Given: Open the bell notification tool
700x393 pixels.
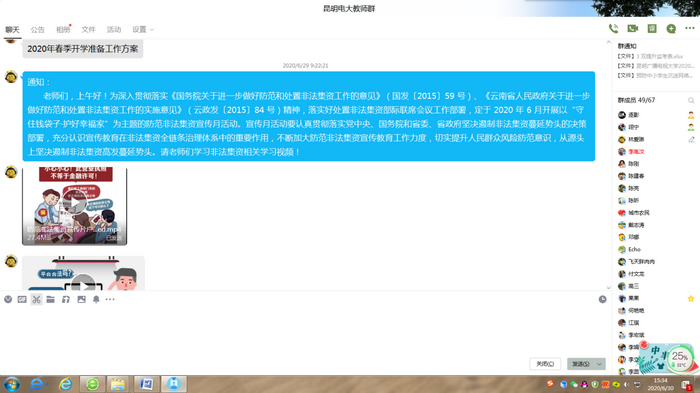Looking at the screenshot, I should [x=96, y=299].
